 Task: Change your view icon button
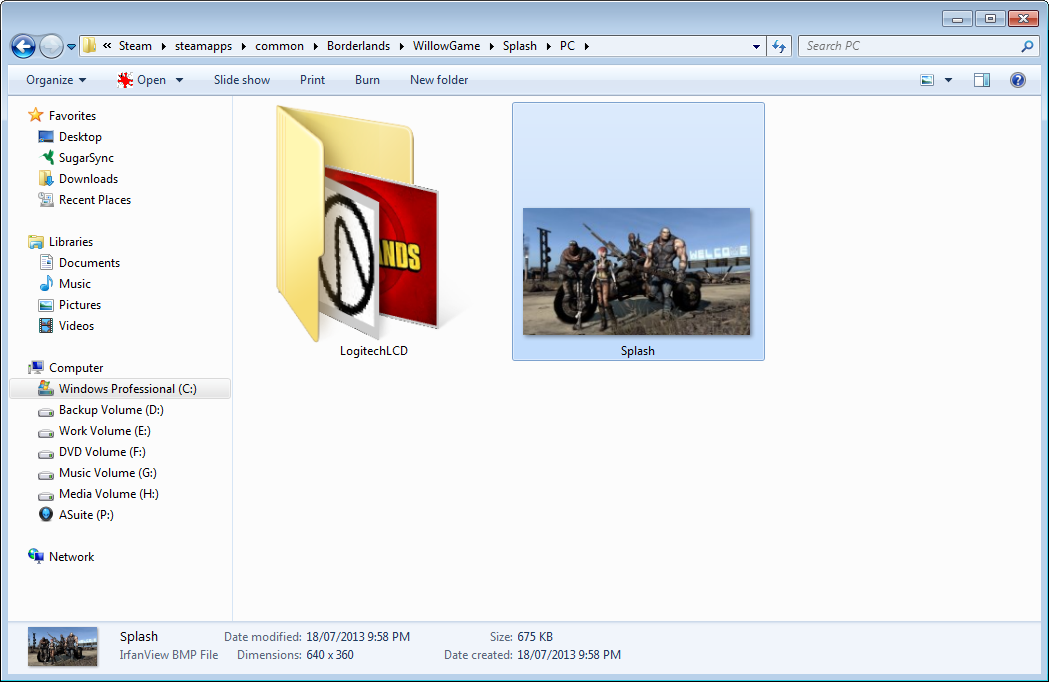927,80
